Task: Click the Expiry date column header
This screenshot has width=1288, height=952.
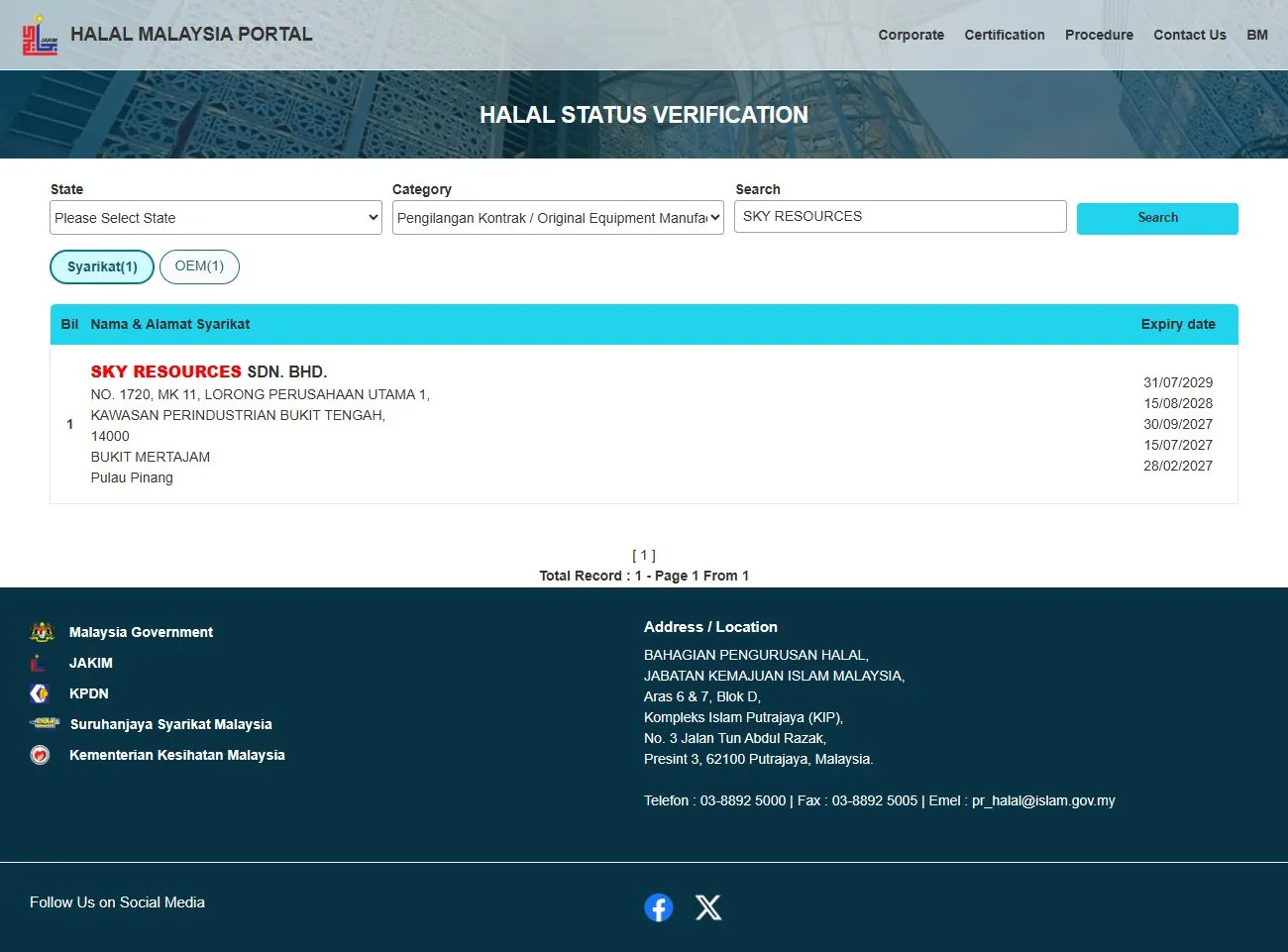Action: 1178,324
